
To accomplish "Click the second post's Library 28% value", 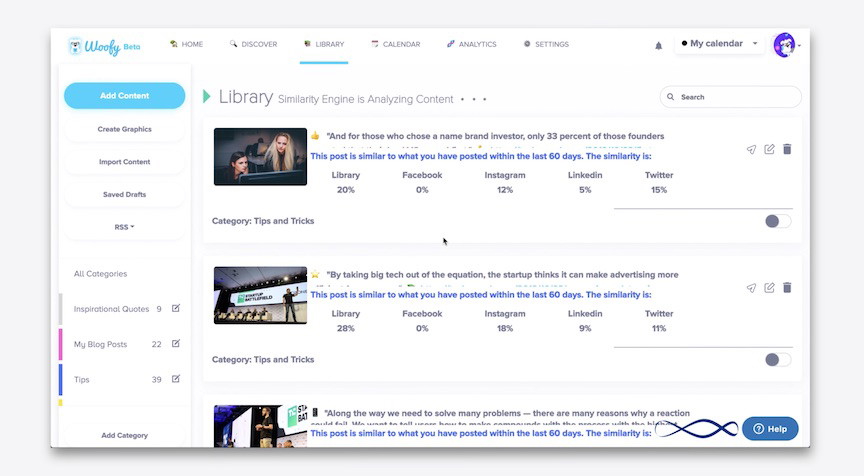I will 345,328.
